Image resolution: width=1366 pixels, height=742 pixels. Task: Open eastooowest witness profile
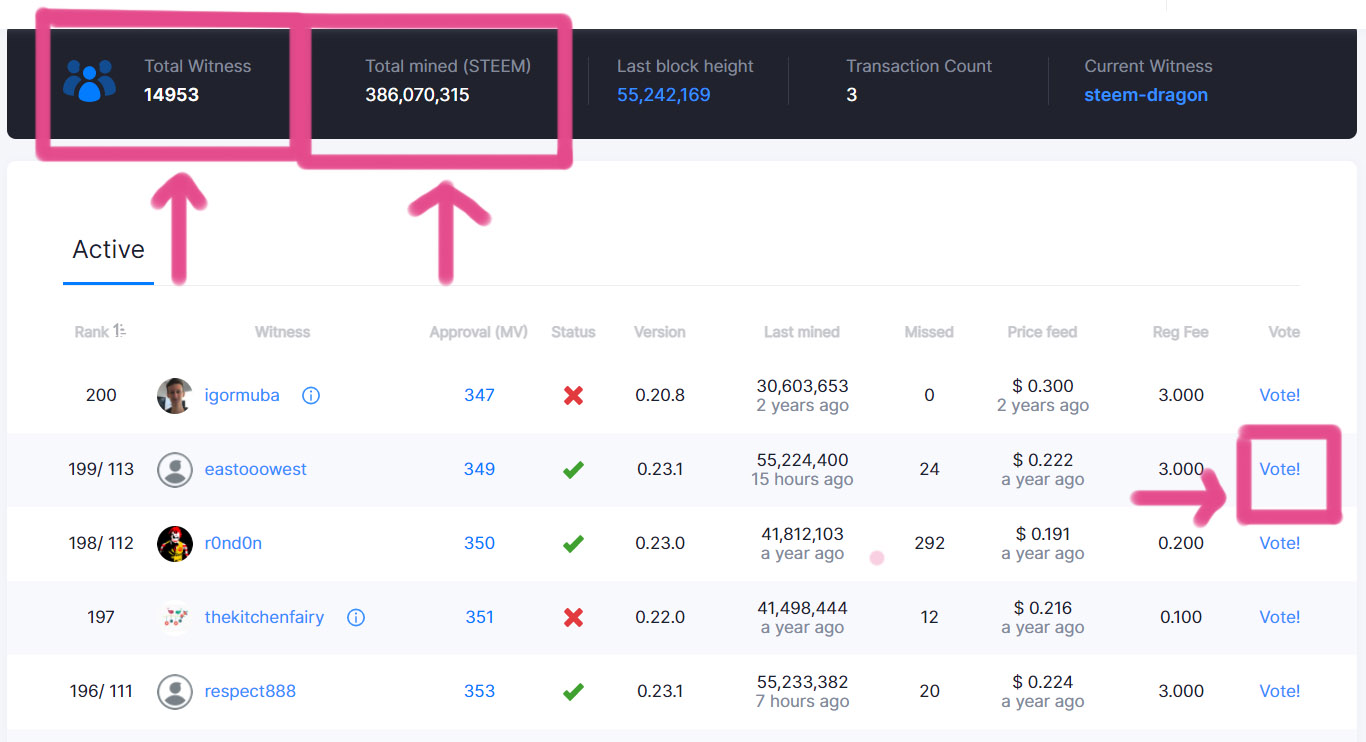[x=256, y=470]
